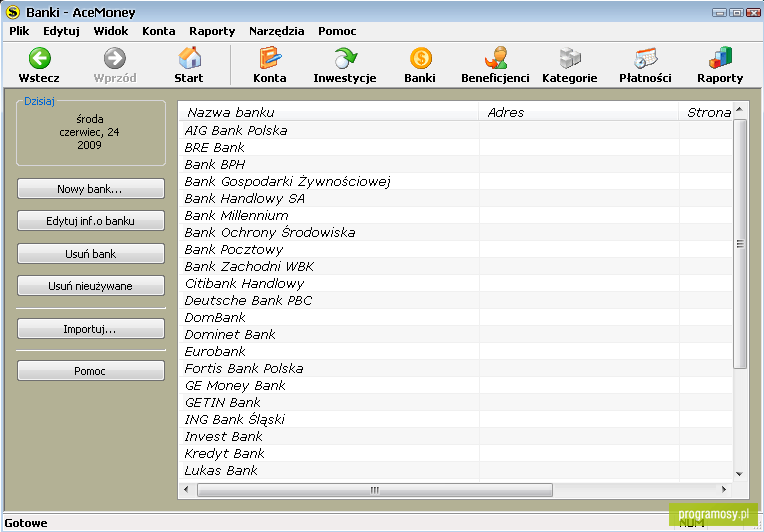Select the GETIN Bank row
This screenshot has height=532, width=764.
pos(456,402)
